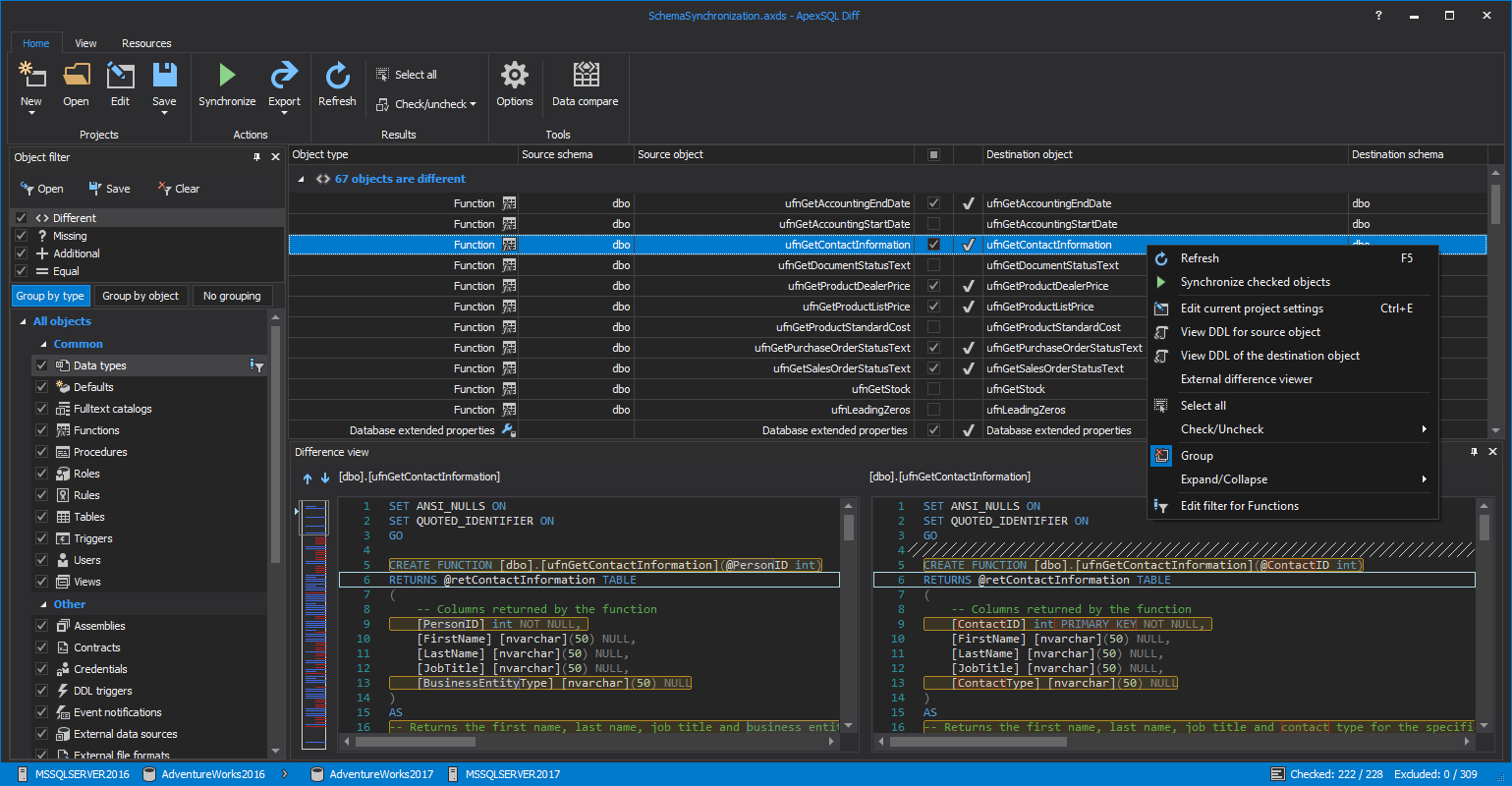
Task: Click Select all in ribbon
Action: (408, 75)
